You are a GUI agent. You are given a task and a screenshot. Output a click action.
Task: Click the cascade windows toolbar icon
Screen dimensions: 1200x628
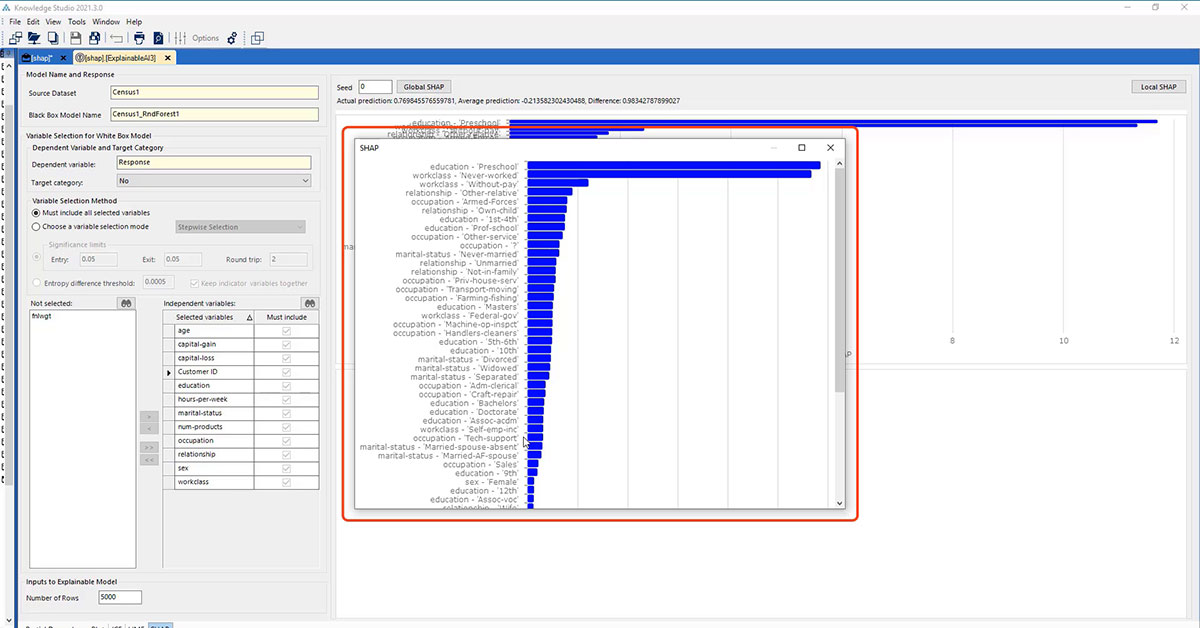pos(257,38)
